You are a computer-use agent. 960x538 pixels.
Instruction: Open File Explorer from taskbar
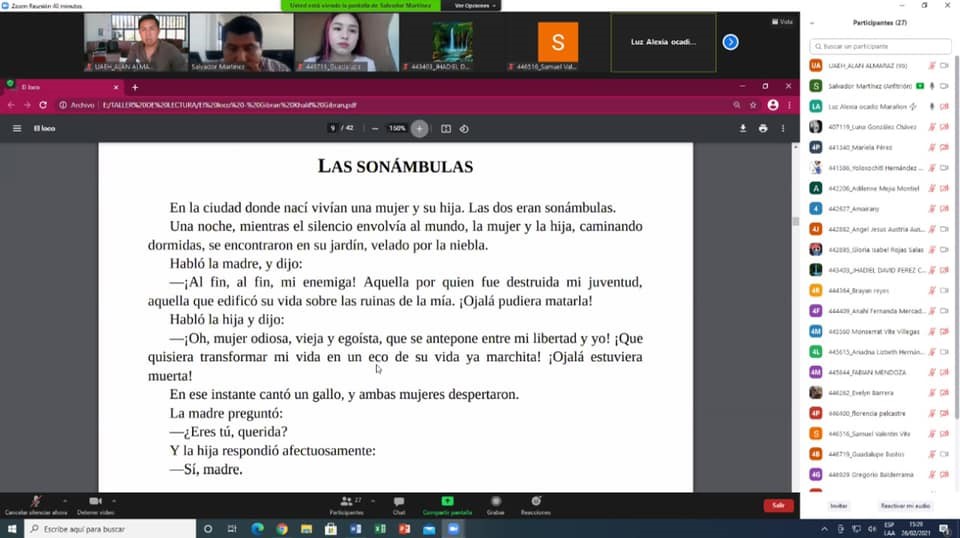point(306,529)
